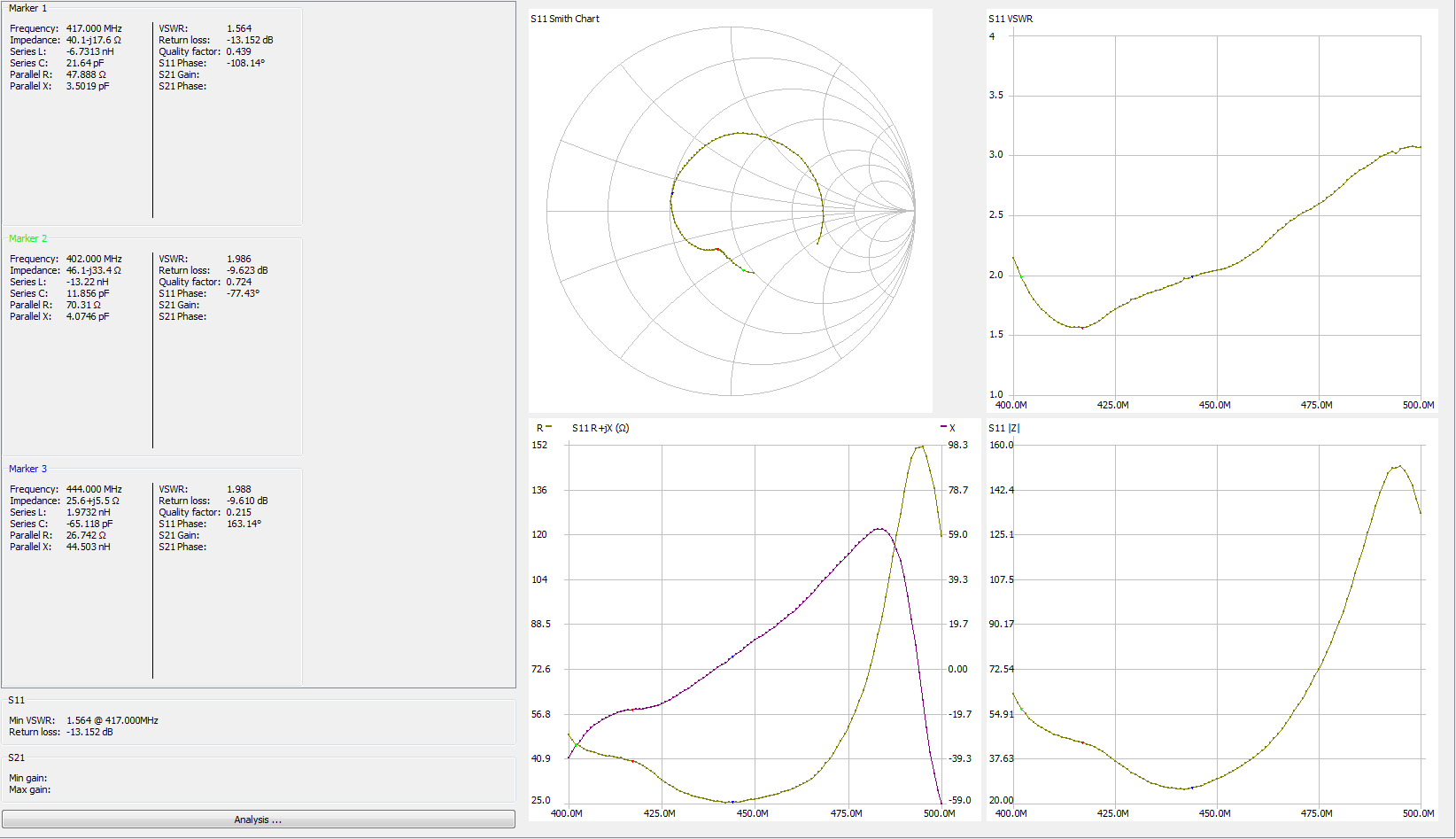Click Min VSWR 1.564 @ 417.000MHz

112,720
